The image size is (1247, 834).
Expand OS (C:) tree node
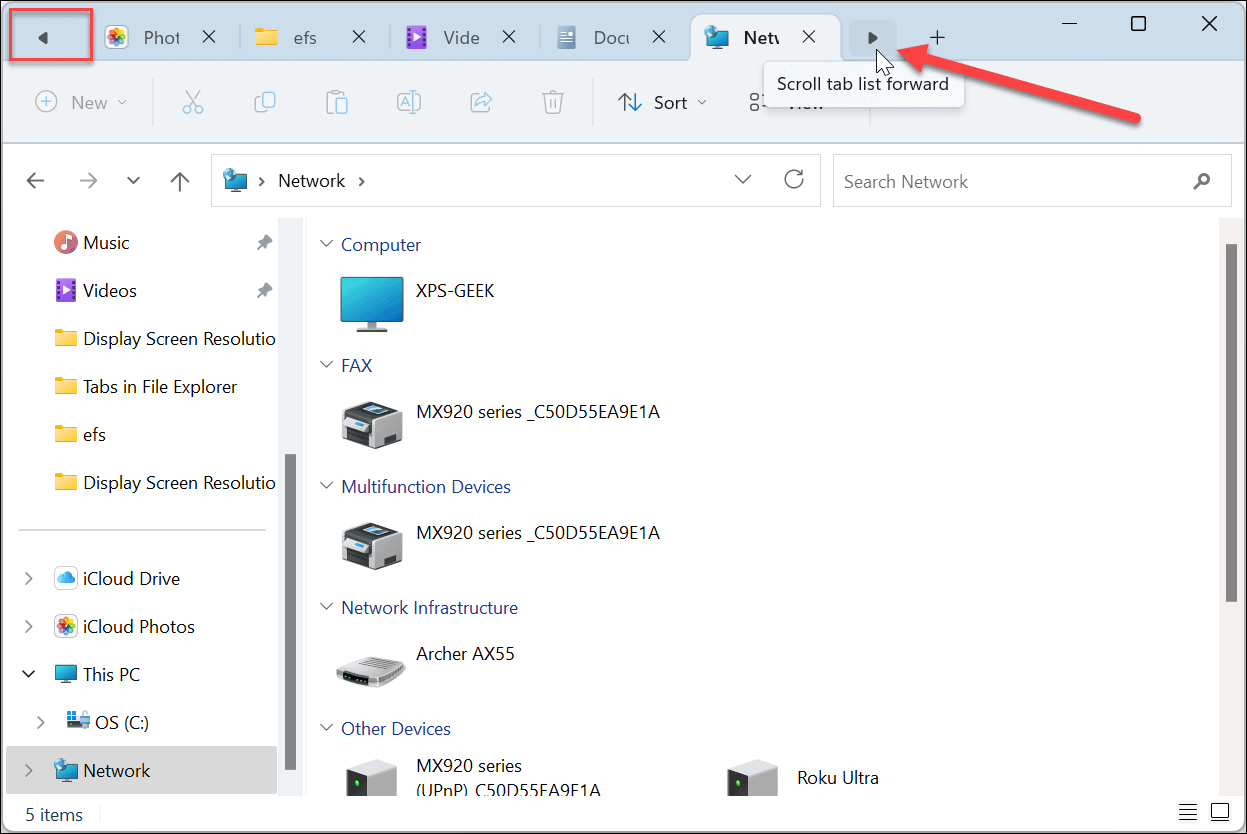click(41, 723)
